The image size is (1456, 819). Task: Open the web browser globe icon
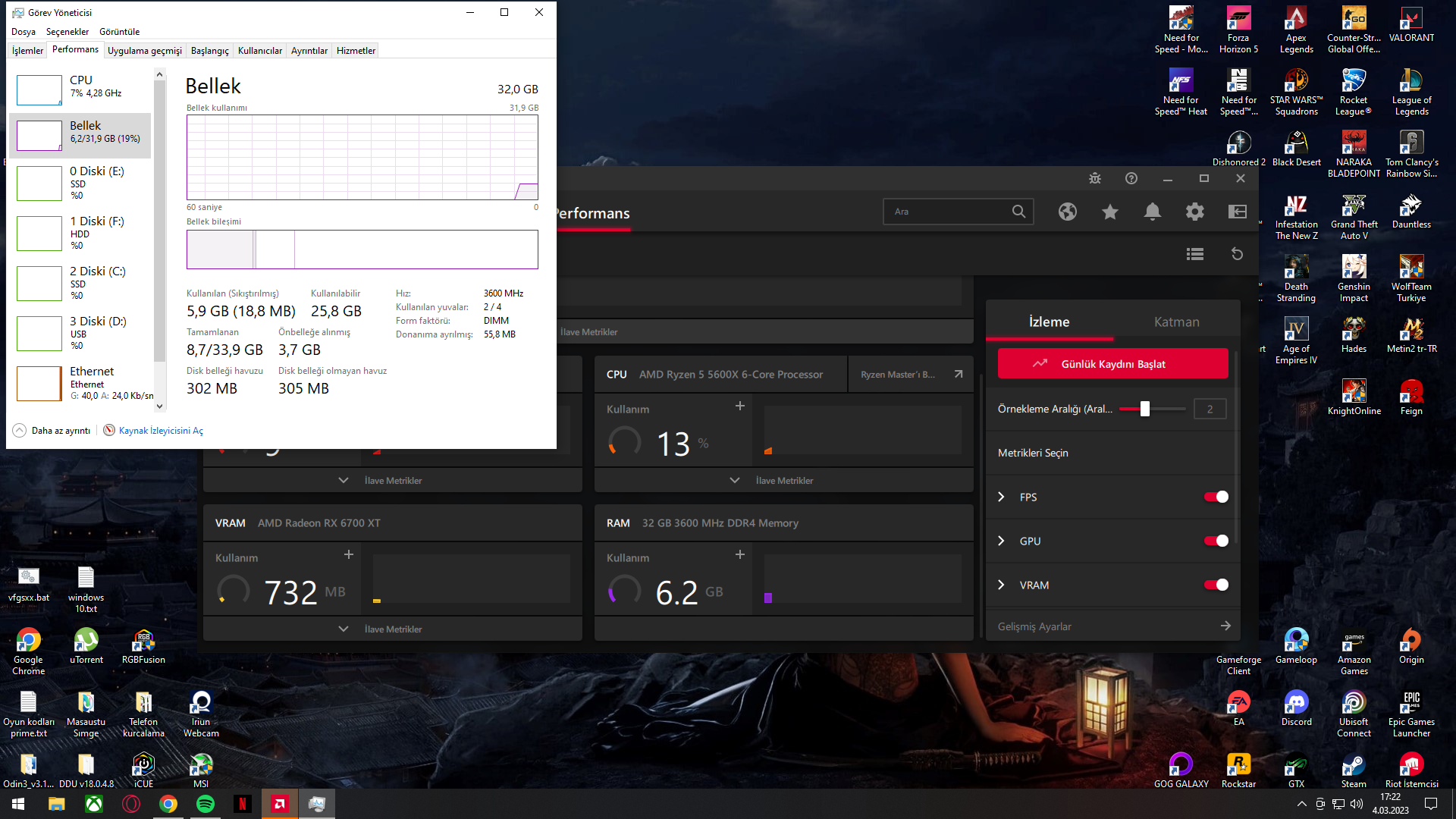pos(1067,212)
